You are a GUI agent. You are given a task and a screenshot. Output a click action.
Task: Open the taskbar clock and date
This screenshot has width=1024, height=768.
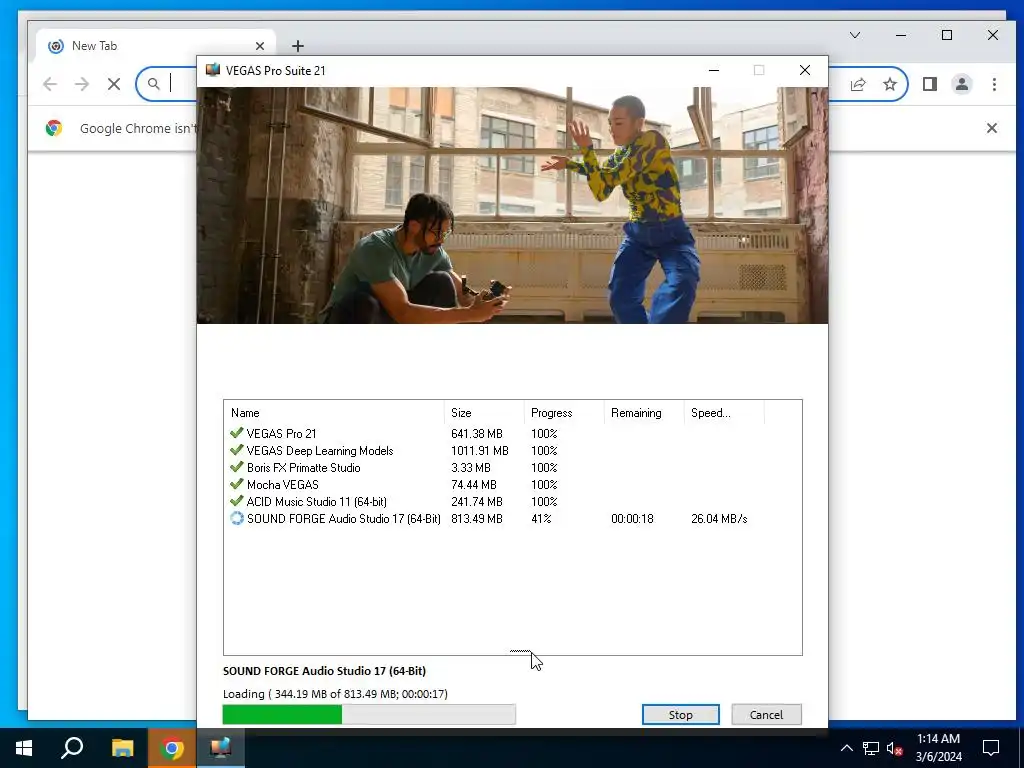tap(938, 748)
